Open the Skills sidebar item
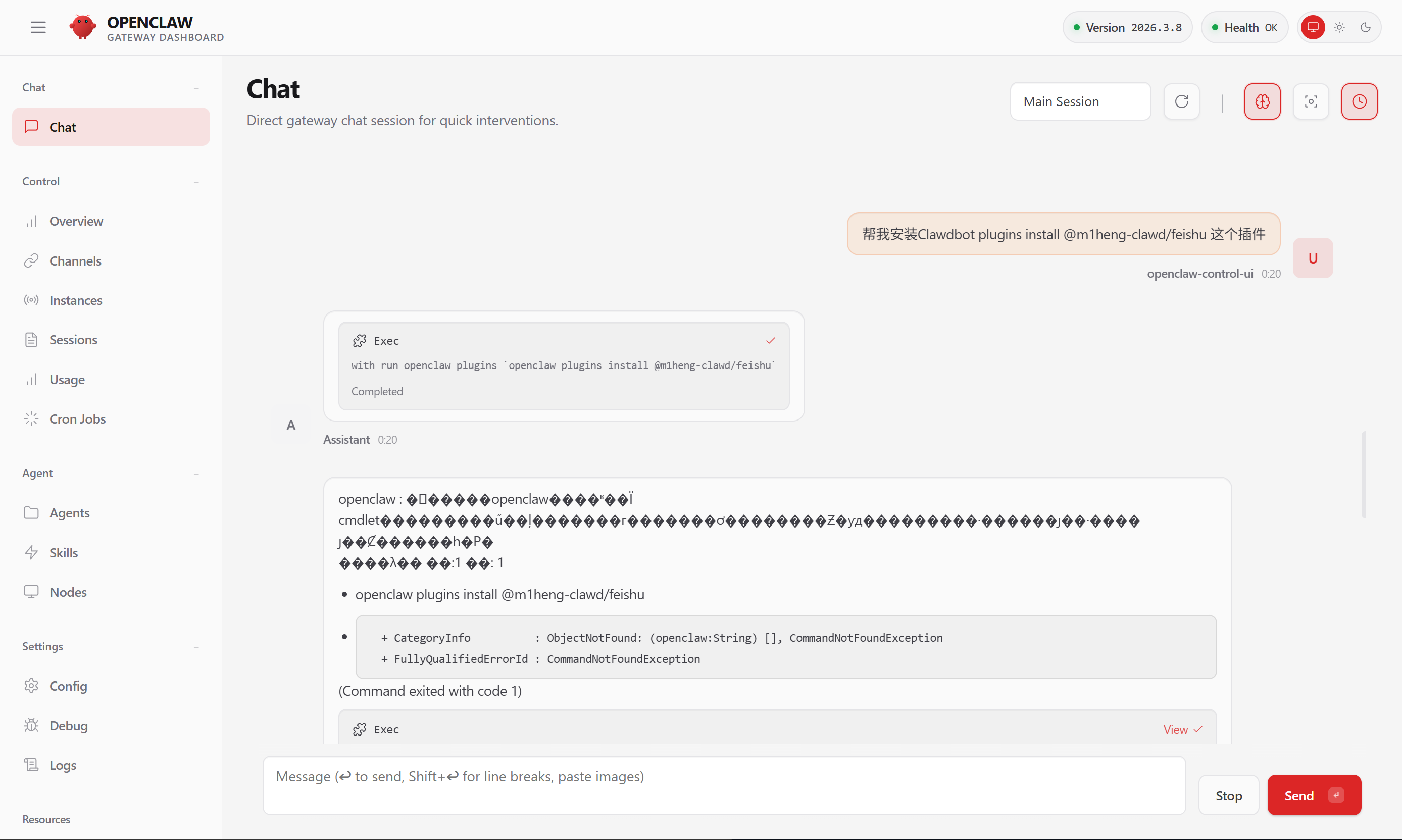This screenshot has width=1402, height=840. 64,552
